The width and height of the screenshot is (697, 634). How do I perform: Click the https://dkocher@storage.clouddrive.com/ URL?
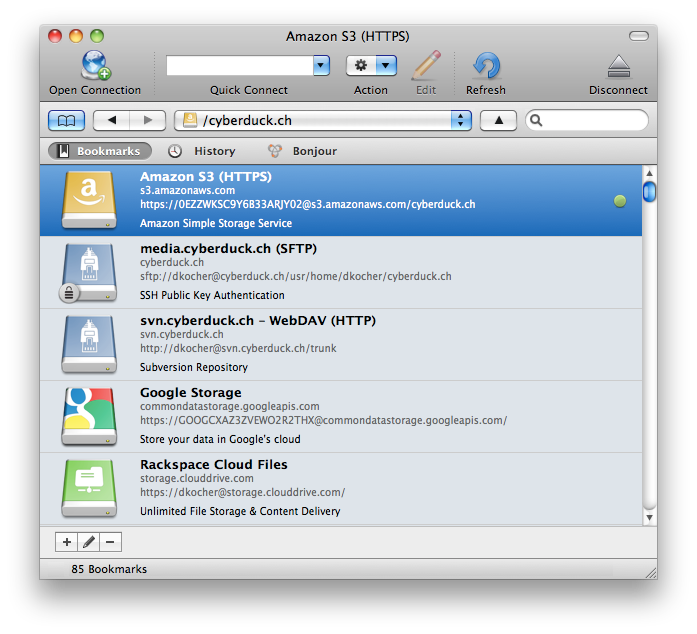pyautogui.click(x=243, y=493)
